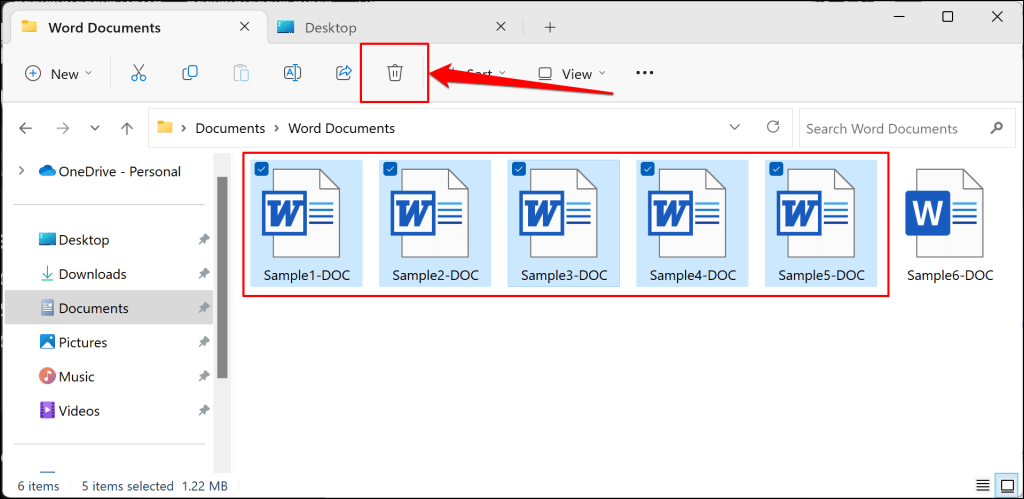This screenshot has width=1024, height=499.
Task: Click the Share icon in toolbar
Action: tap(344, 73)
